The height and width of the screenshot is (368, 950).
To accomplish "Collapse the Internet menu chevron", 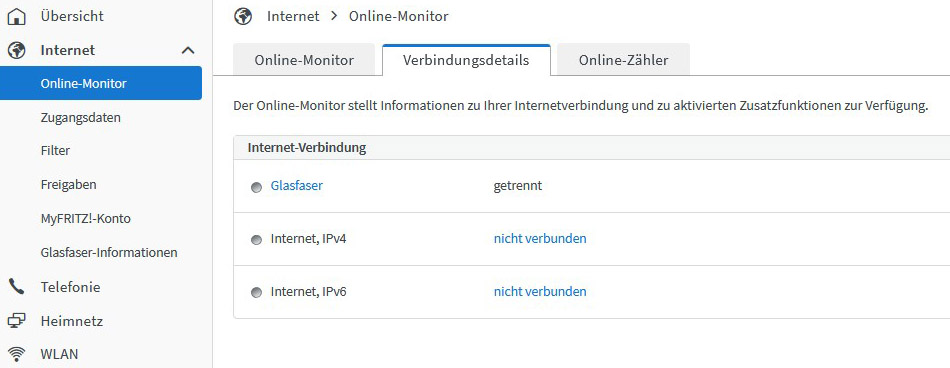I will (188, 50).
